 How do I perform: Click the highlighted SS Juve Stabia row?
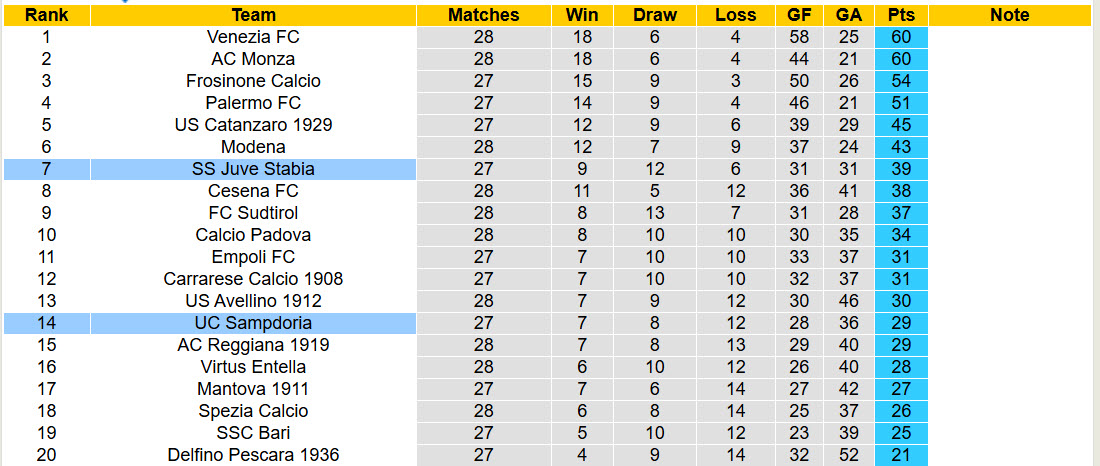(253, 169)
